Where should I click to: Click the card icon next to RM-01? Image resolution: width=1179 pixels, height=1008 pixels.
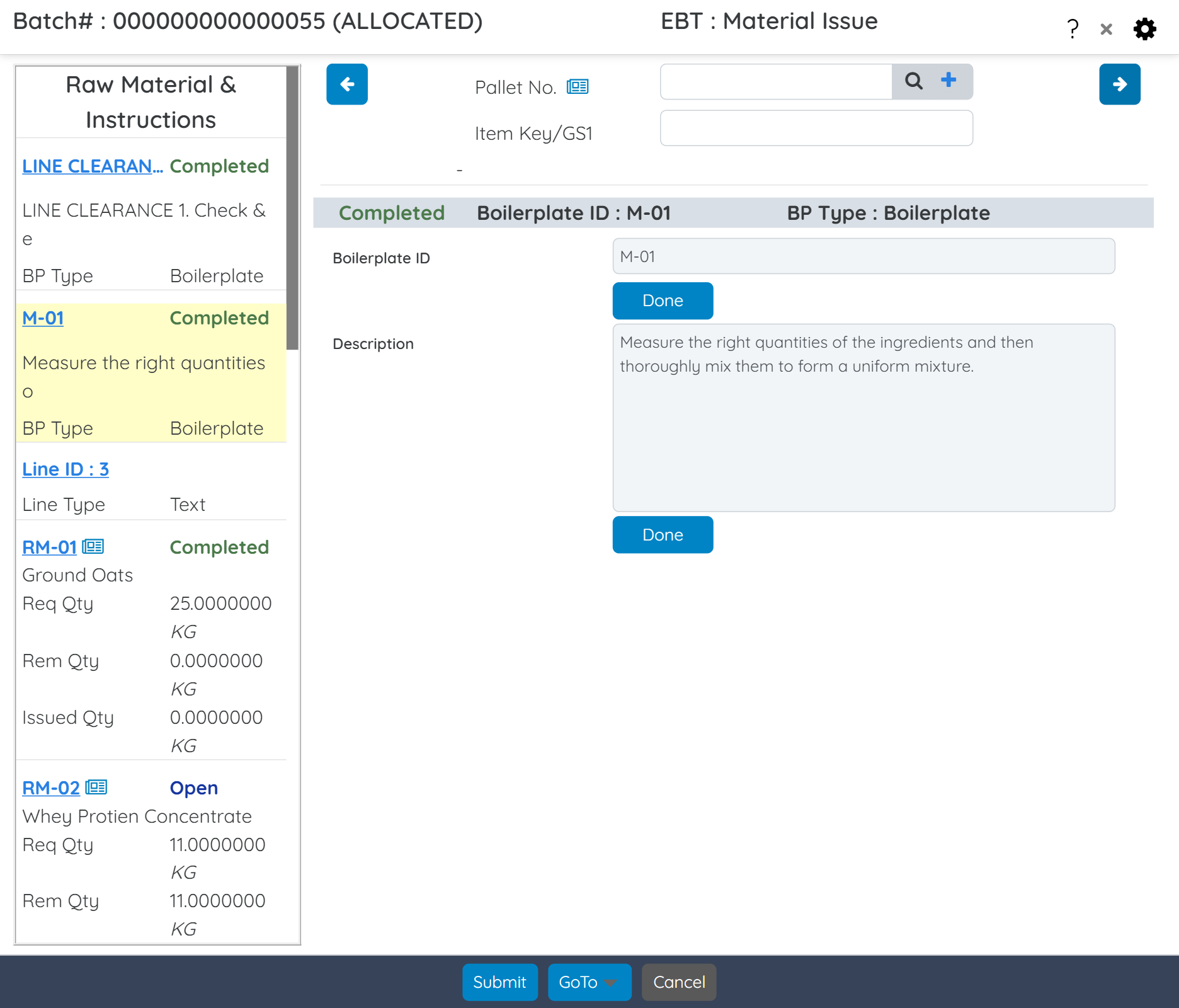93,547
